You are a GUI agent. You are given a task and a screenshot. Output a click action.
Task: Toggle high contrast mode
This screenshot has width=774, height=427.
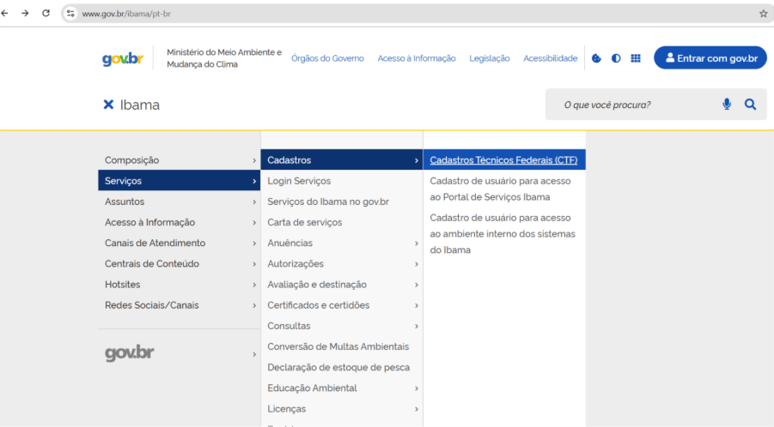616,58
